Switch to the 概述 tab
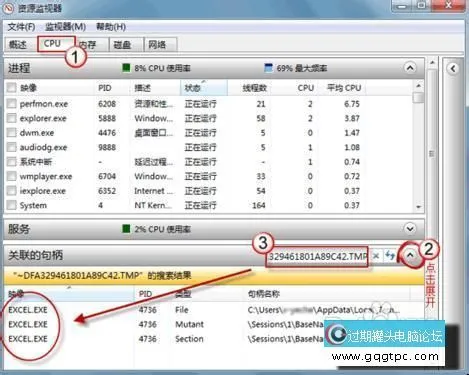Viewport: 469px width, 375px height. click(18, 44)
